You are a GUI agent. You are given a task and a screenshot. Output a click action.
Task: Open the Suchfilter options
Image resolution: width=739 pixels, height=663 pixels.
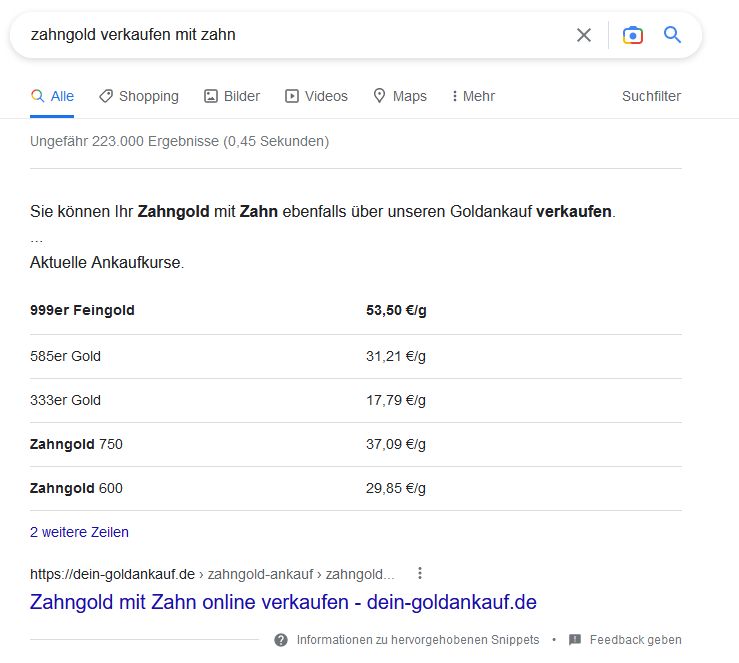click(651, 96)
